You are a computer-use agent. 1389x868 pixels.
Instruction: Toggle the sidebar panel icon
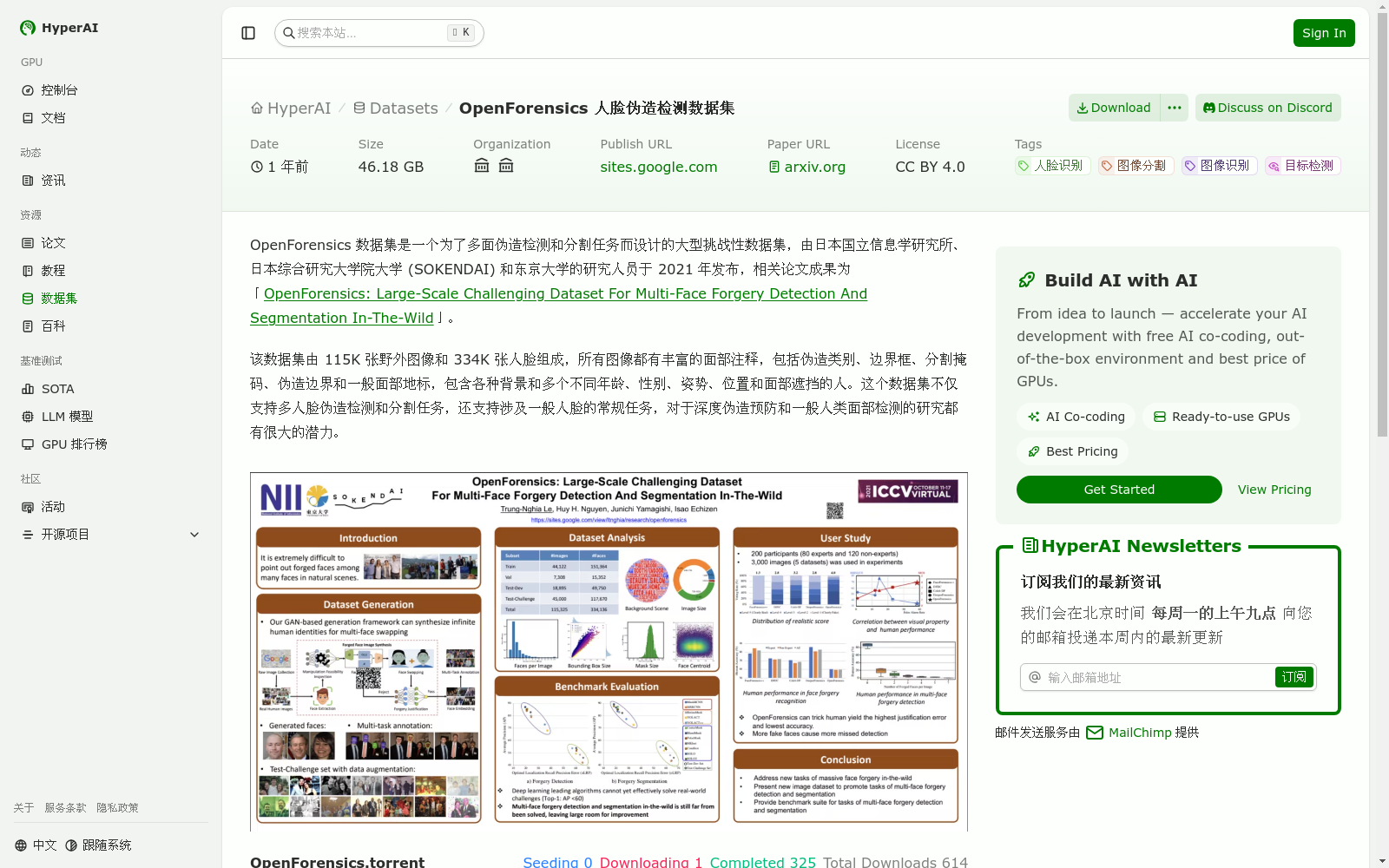248,33
